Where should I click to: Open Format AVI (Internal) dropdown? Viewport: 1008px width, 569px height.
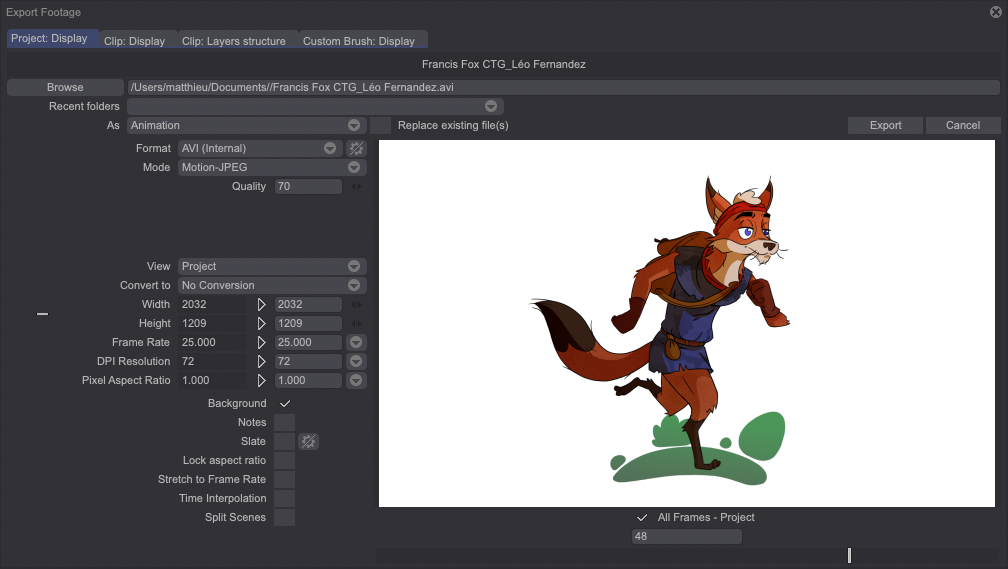260,149
